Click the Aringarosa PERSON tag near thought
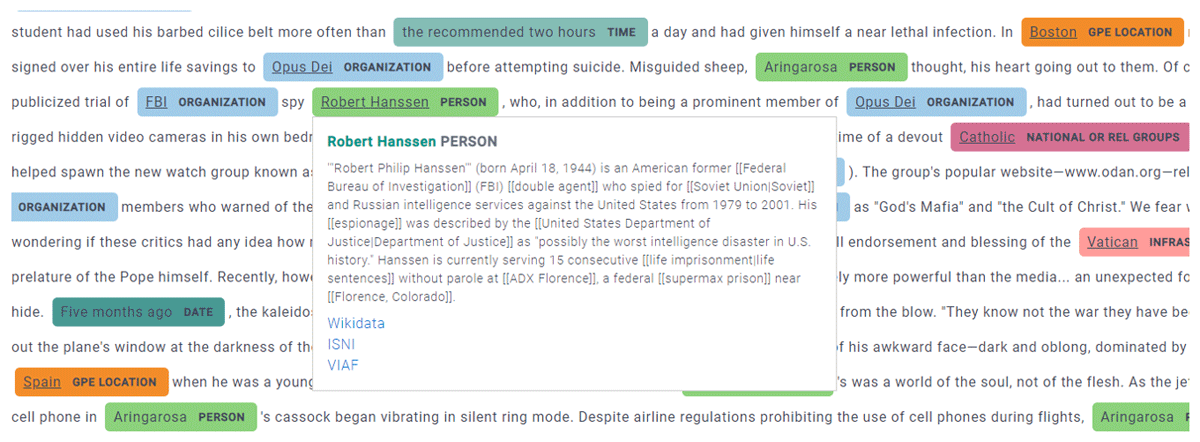The image size is (1200, 442). (x=831, y=67)
